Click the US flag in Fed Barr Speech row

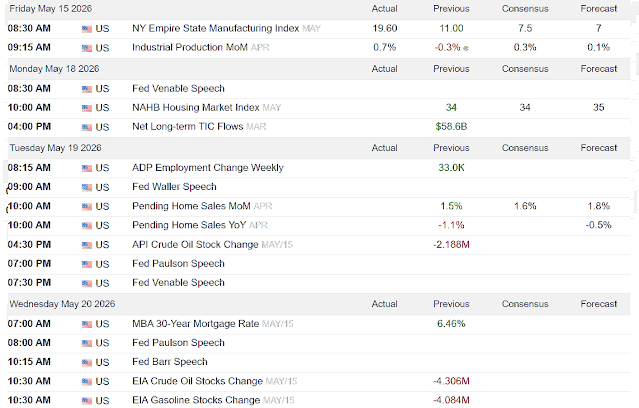pos(86,362)
